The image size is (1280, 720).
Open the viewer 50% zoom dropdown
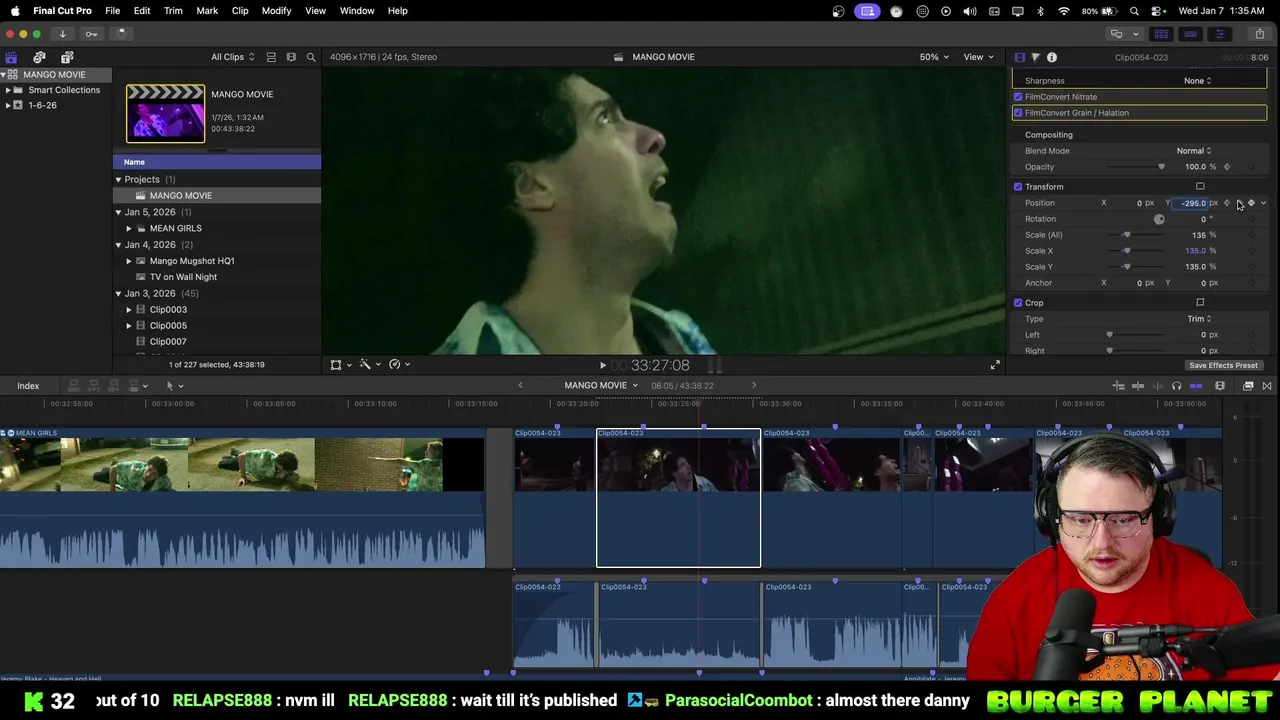click(x=934, y=57)
